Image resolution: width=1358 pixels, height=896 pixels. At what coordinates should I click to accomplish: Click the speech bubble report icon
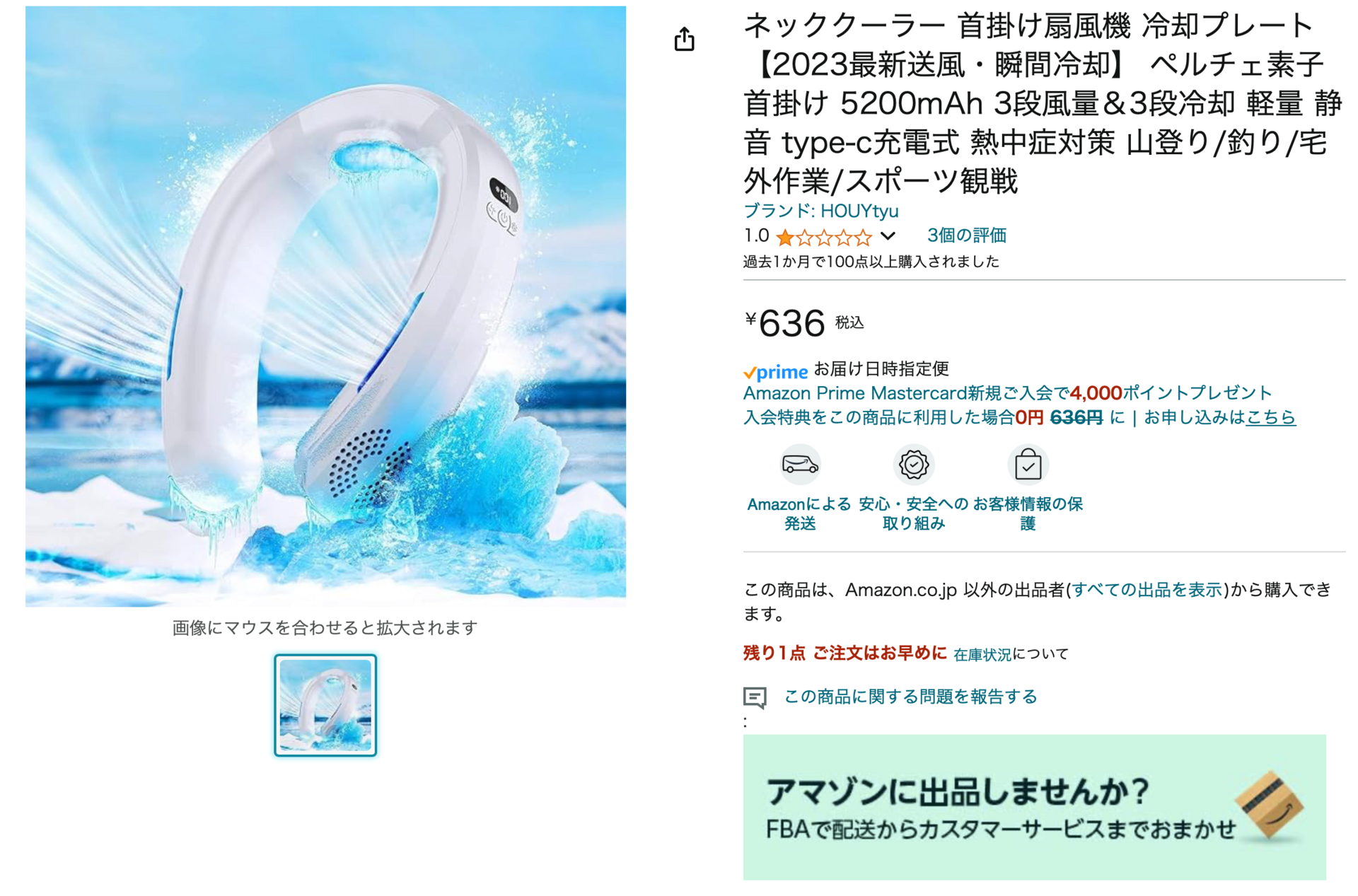click(x=755, y=697)
